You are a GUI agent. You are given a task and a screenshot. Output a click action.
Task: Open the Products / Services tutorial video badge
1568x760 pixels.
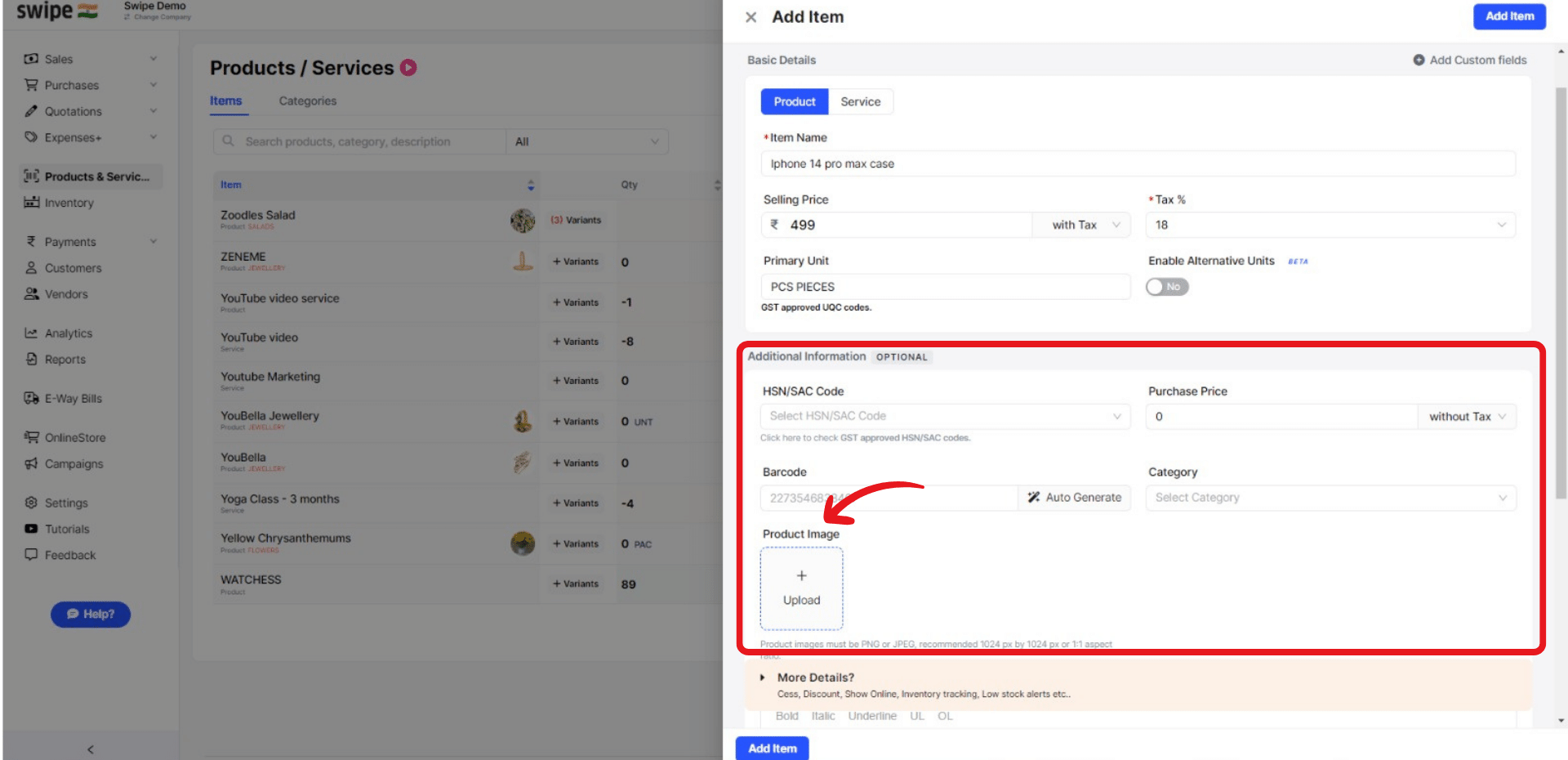click(408, 68)
